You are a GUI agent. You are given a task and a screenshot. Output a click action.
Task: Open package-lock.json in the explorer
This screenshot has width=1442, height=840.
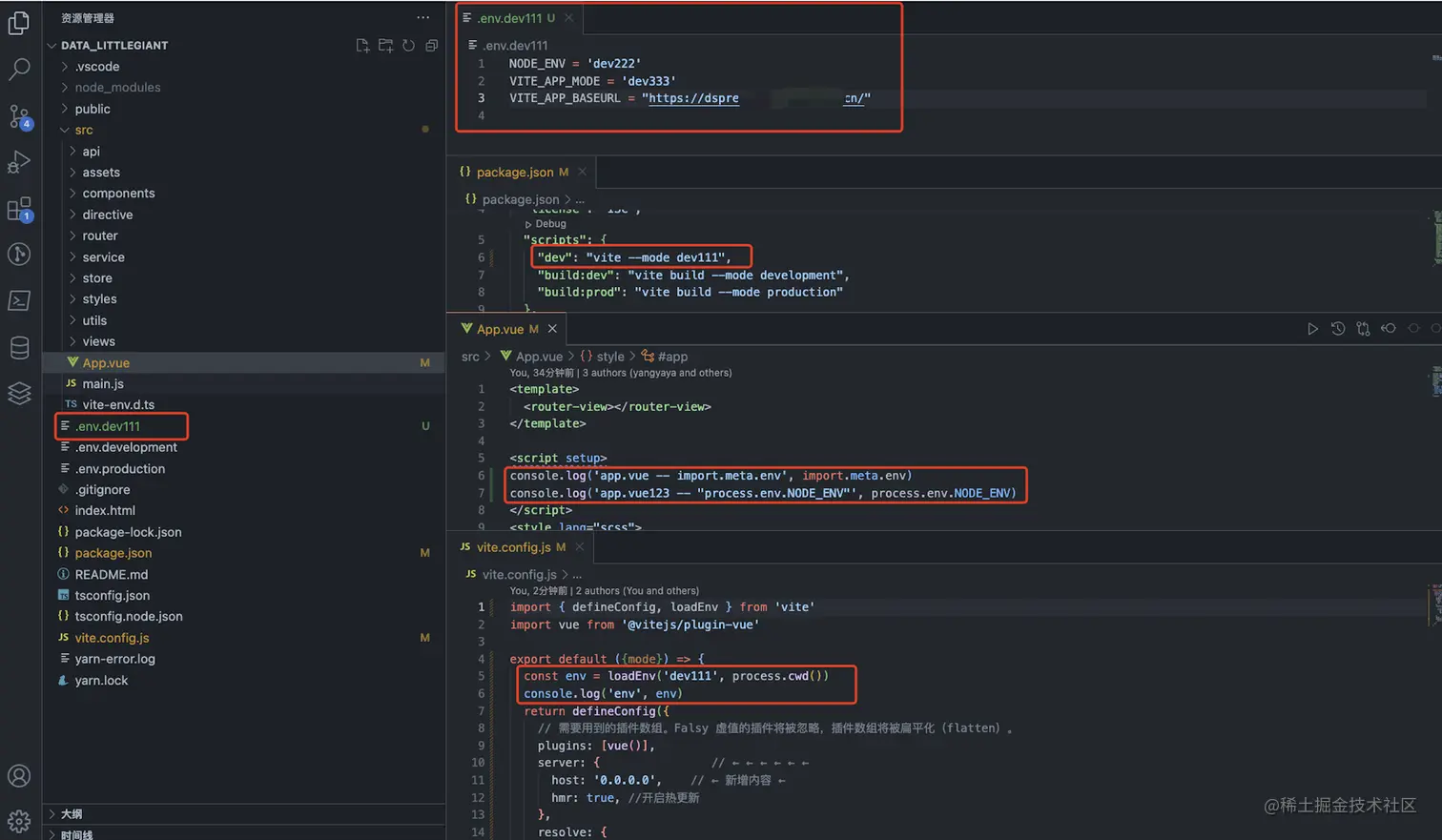pos(243,532)
